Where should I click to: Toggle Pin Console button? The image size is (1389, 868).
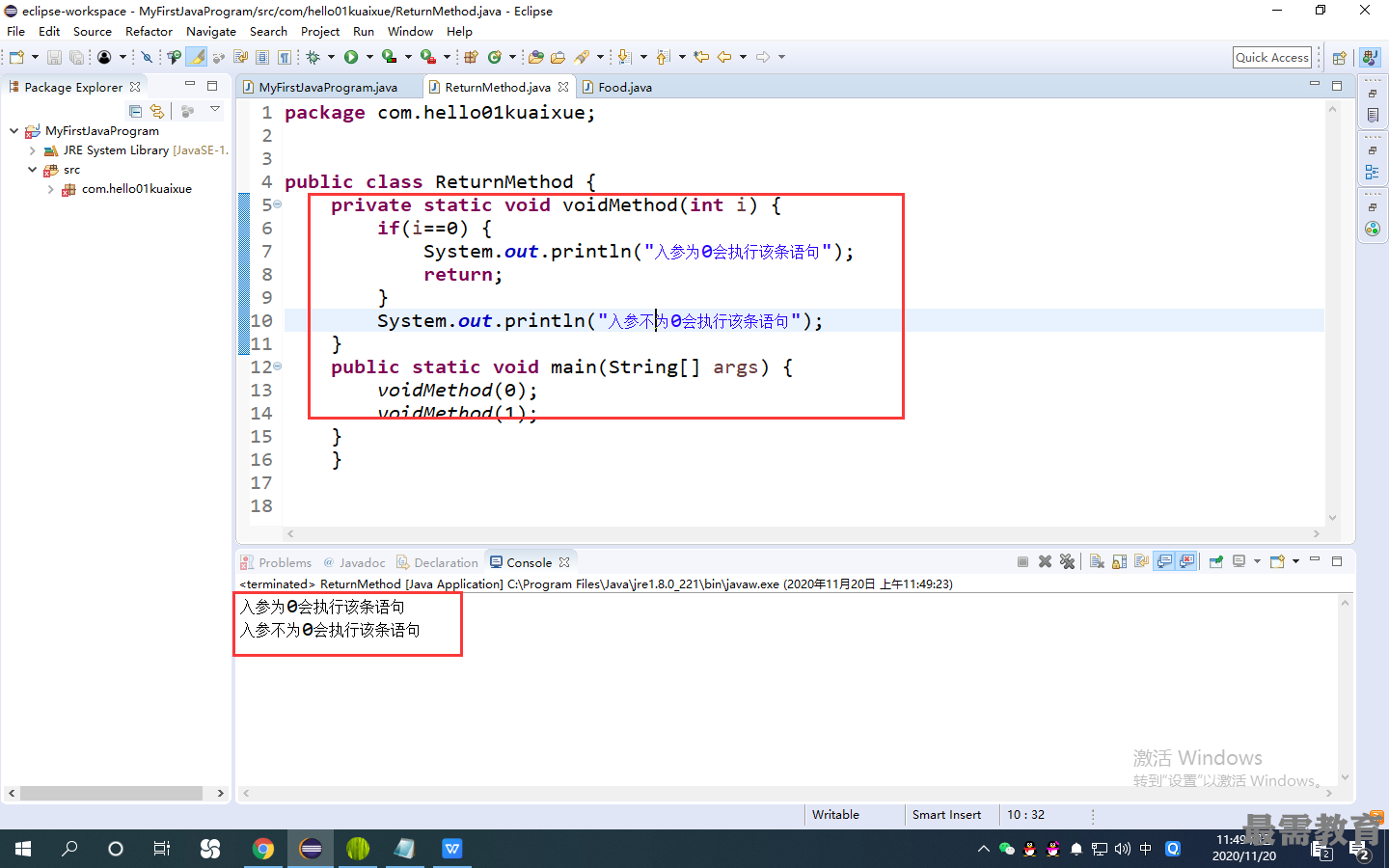point(1216,561)
